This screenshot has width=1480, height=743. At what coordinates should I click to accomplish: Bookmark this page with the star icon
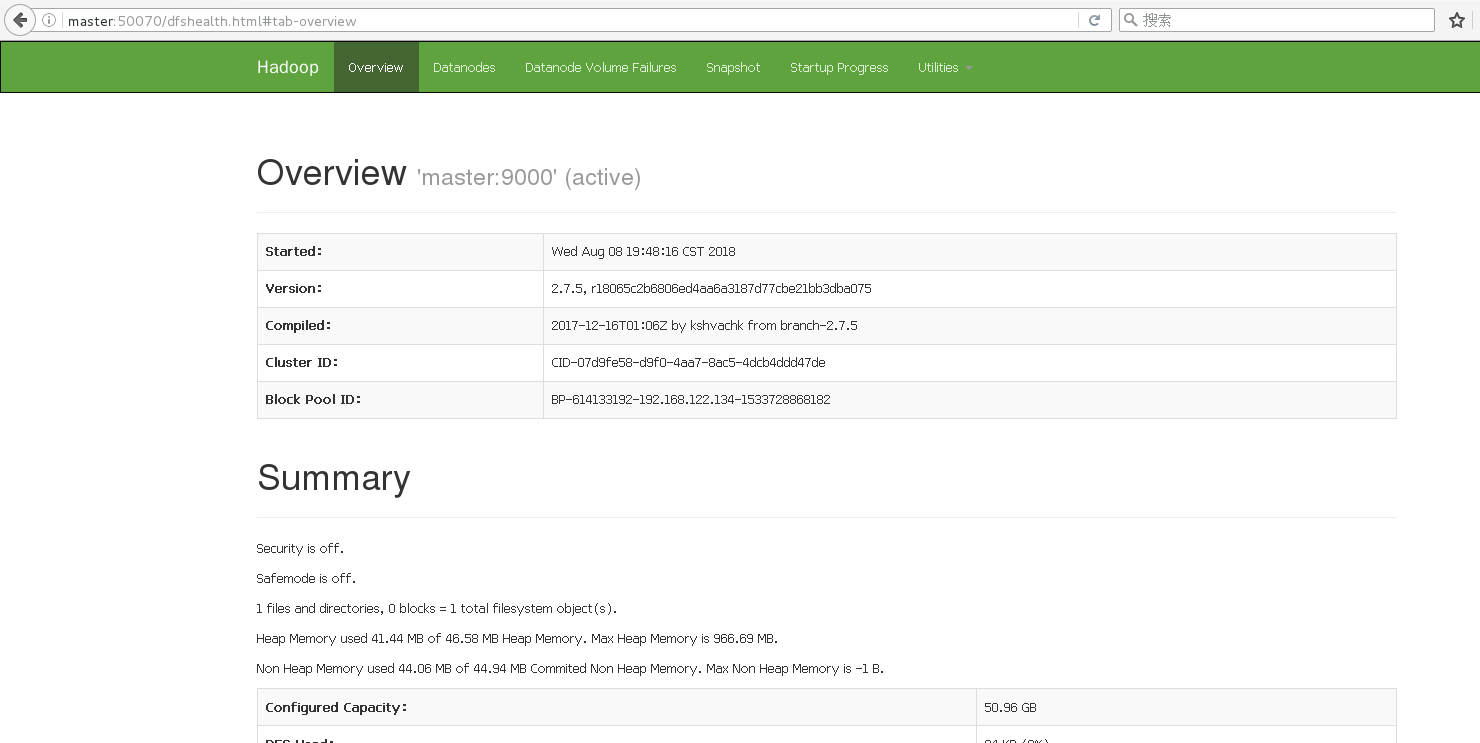coord(1457,20)
